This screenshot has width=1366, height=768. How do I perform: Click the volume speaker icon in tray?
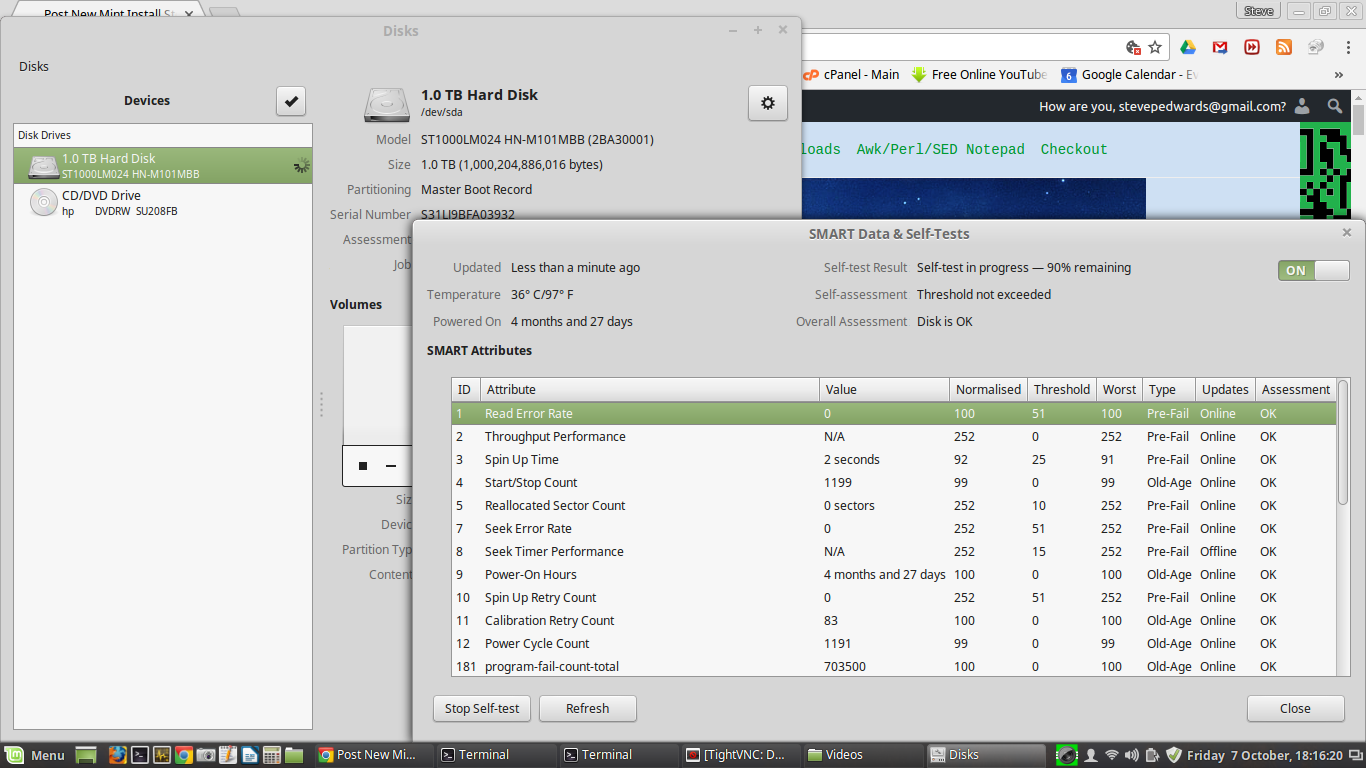(x=1131, y=755)
